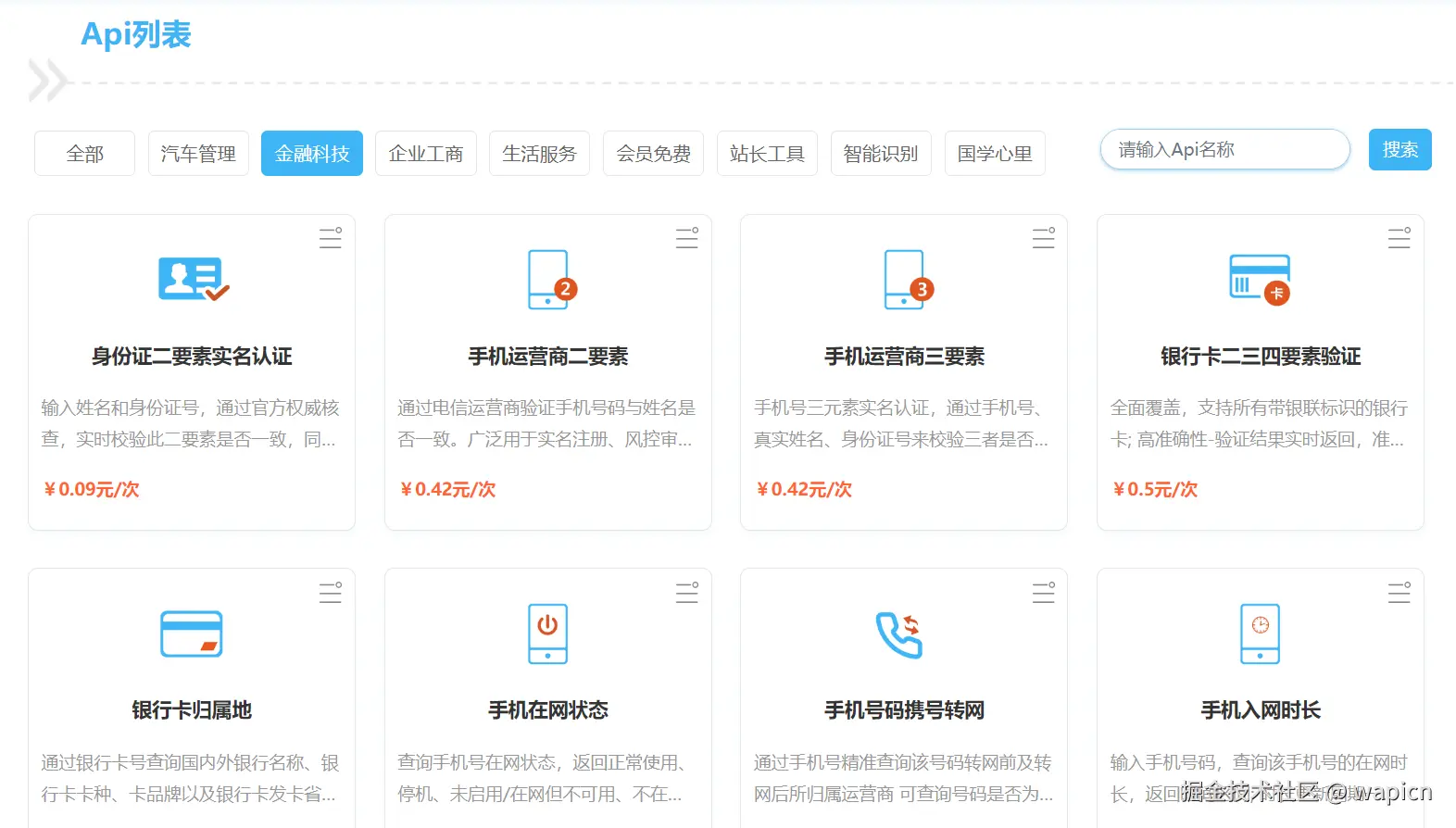Switch to the 会员免费 category
The width and height of the screenshot is (1456, 828).
pos(654,154)
